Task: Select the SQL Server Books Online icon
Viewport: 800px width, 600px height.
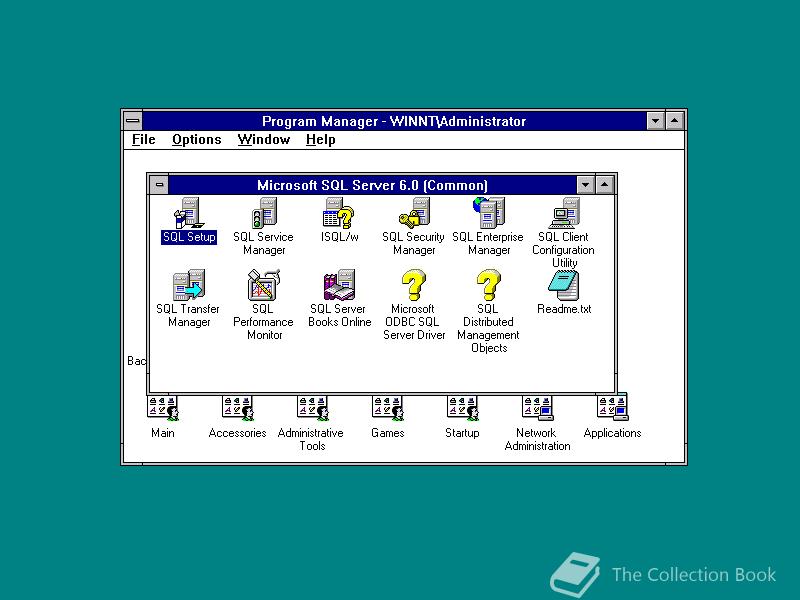Action: pyautogui.click(x=339, y=285)
